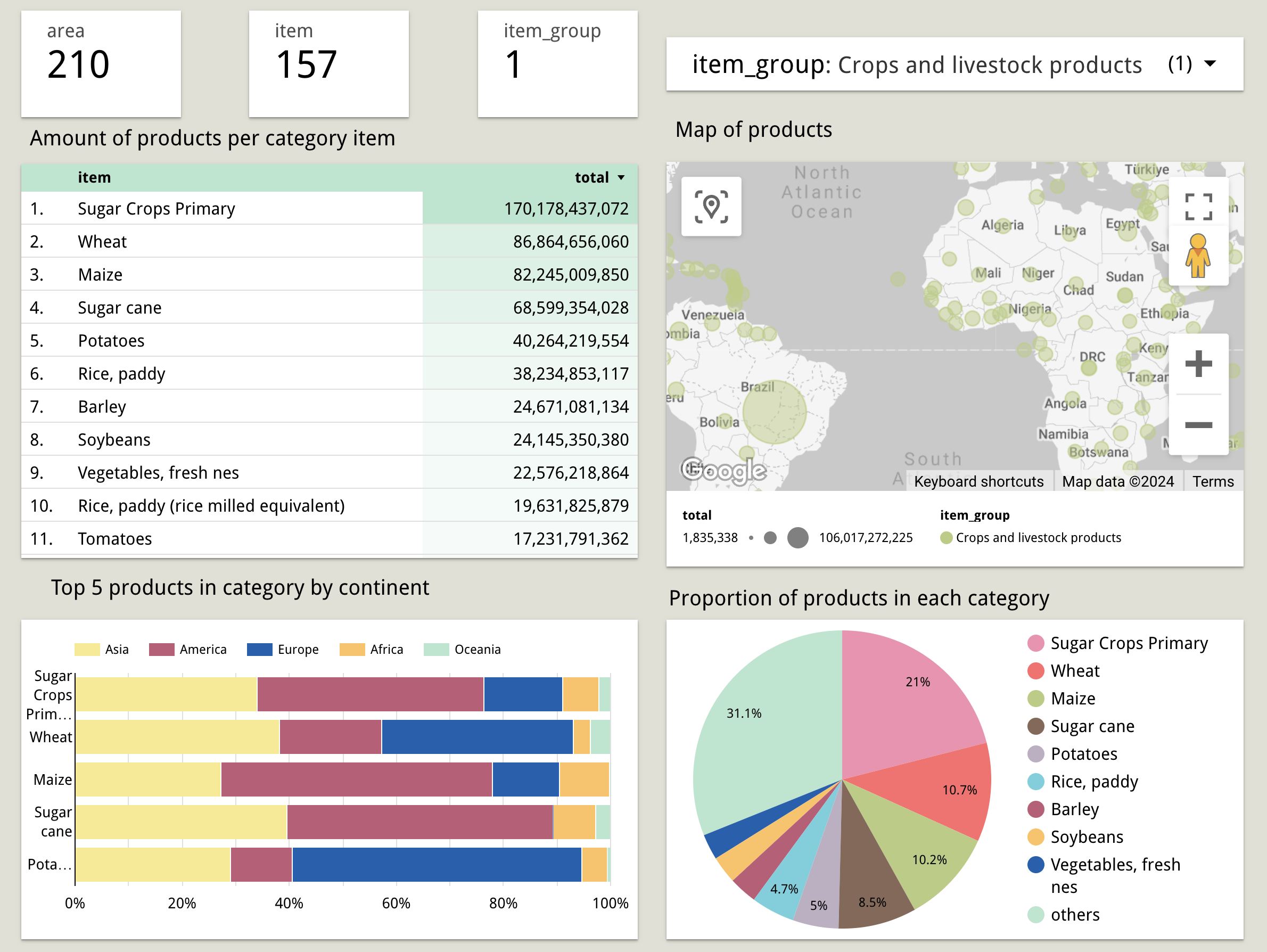
Task: Click the America segment of the Maize bar
Action: click(356, 779)
